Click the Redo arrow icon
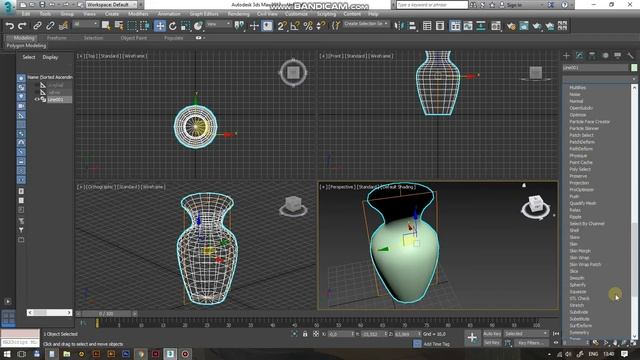This screenshot has width=640, height=360. pos(22,26)
